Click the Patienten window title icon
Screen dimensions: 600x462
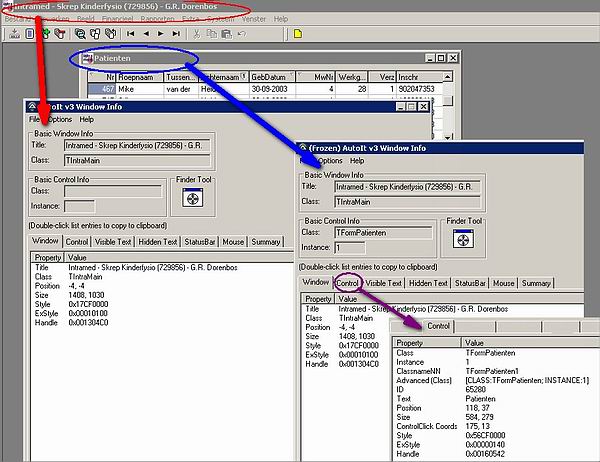click(87, 58)
